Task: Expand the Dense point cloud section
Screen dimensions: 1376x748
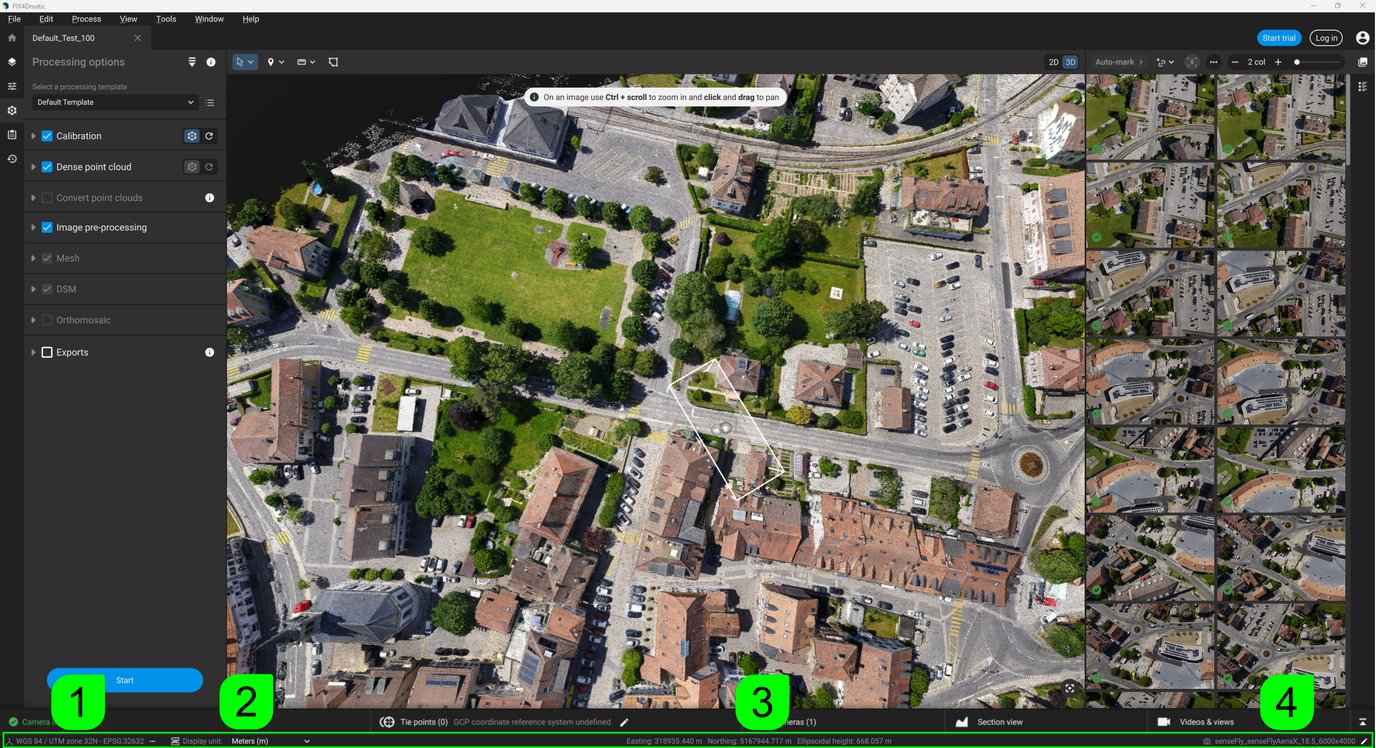Action: (33, 167)
